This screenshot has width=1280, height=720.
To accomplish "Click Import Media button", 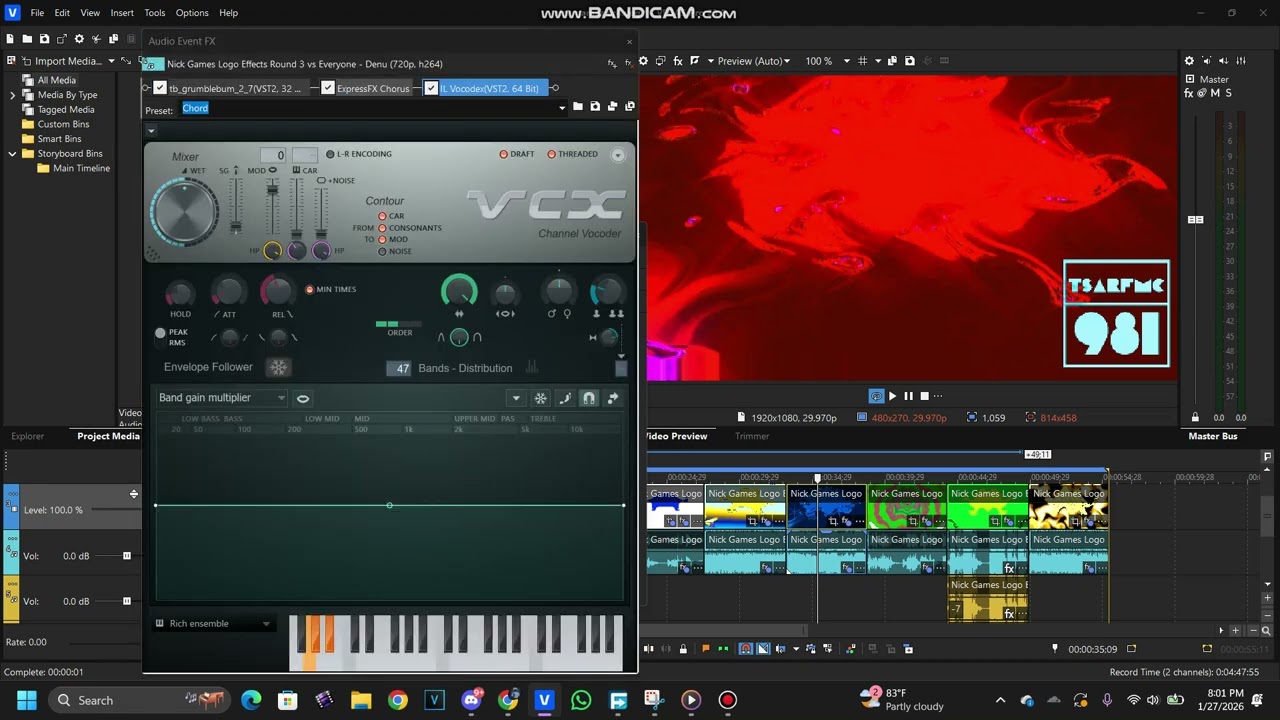I will 61,61.
